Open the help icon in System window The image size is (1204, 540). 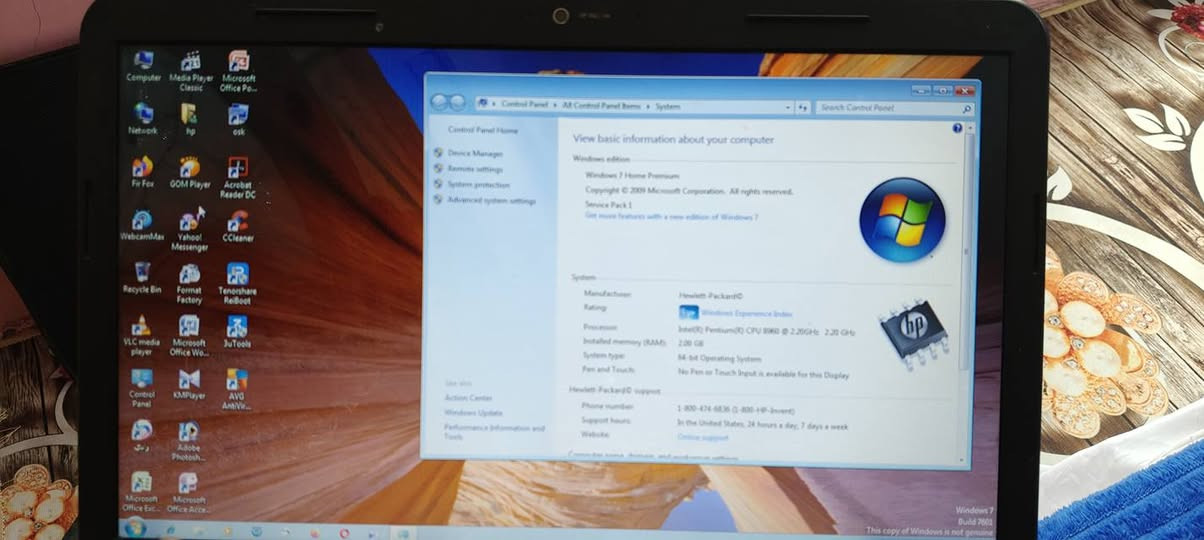(957, 128)
